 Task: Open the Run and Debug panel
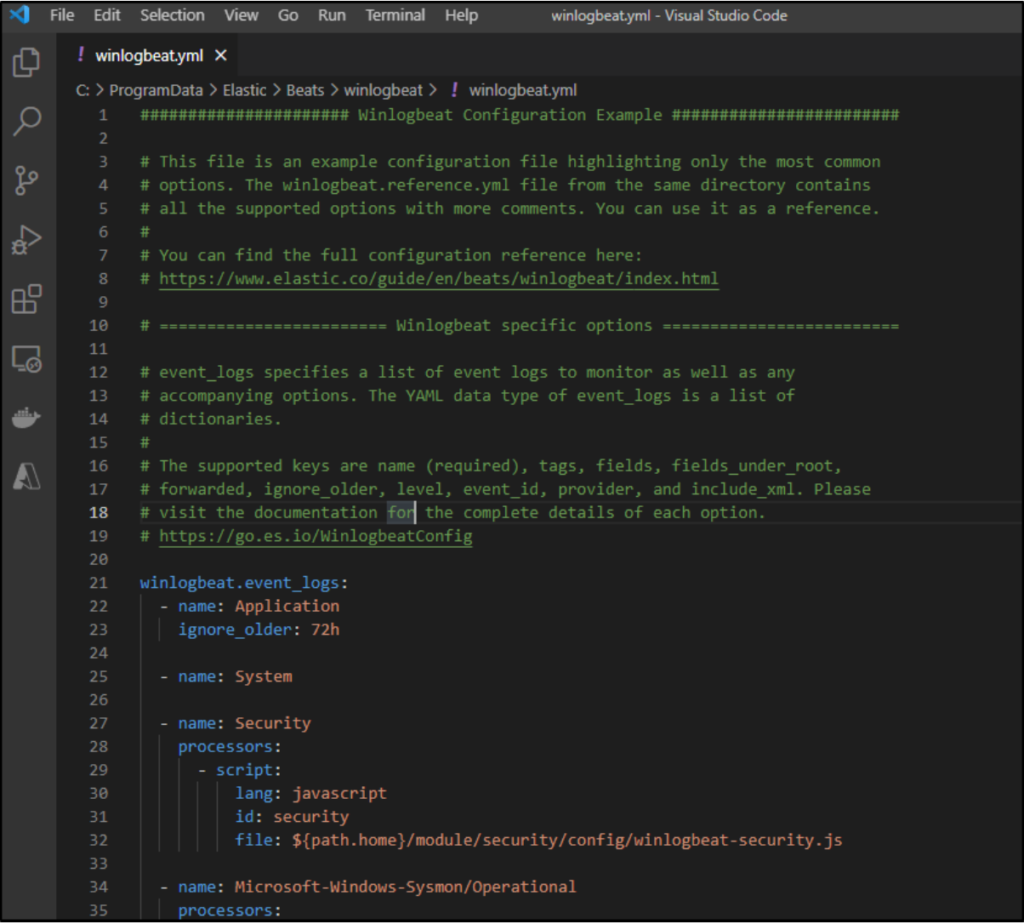click(26, 238)
